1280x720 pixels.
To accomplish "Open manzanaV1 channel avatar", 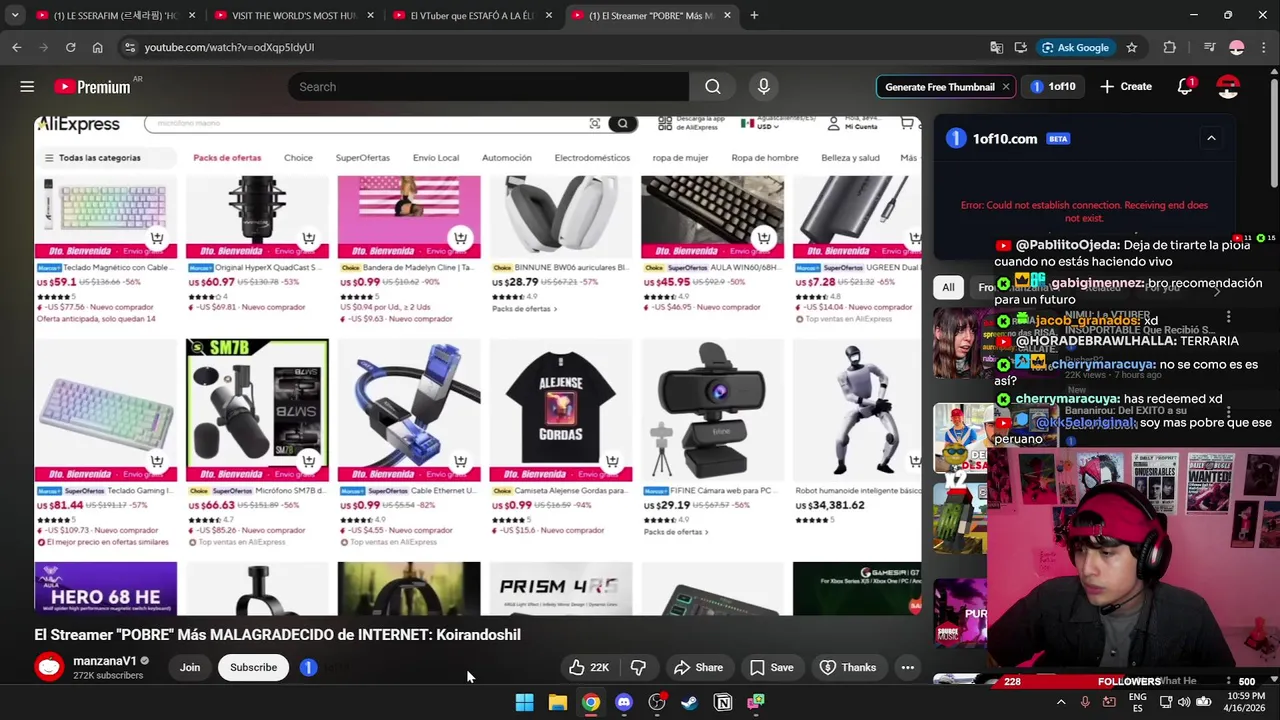I will [49, 667].
